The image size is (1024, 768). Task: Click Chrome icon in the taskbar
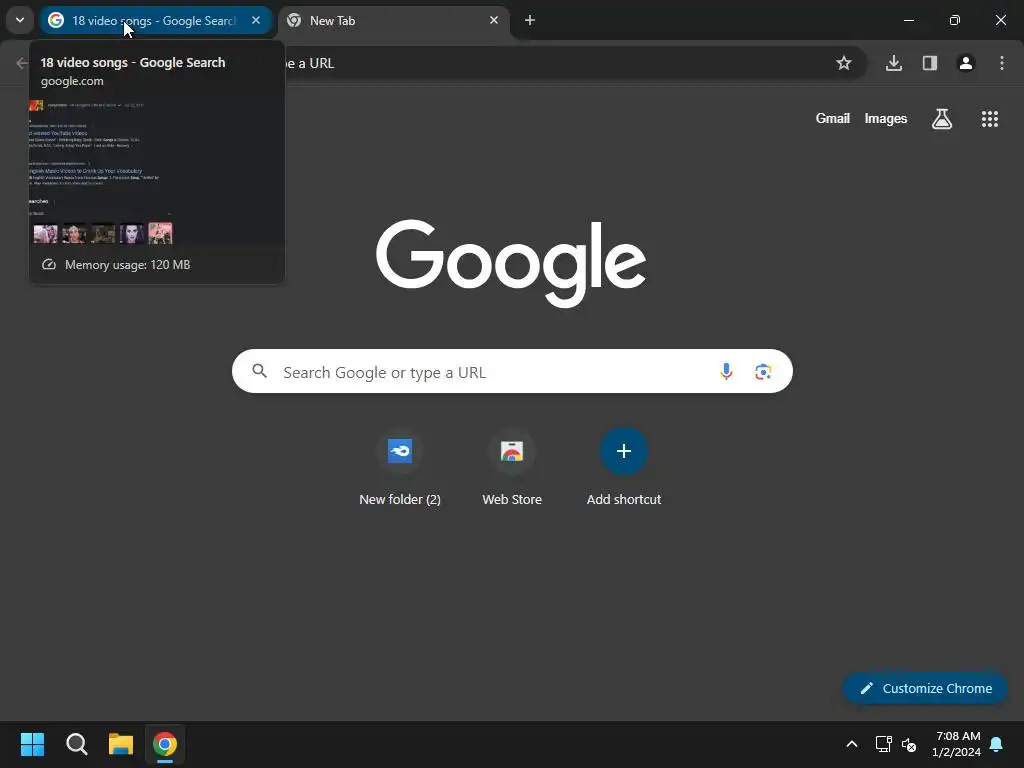(x=165, y=744)
